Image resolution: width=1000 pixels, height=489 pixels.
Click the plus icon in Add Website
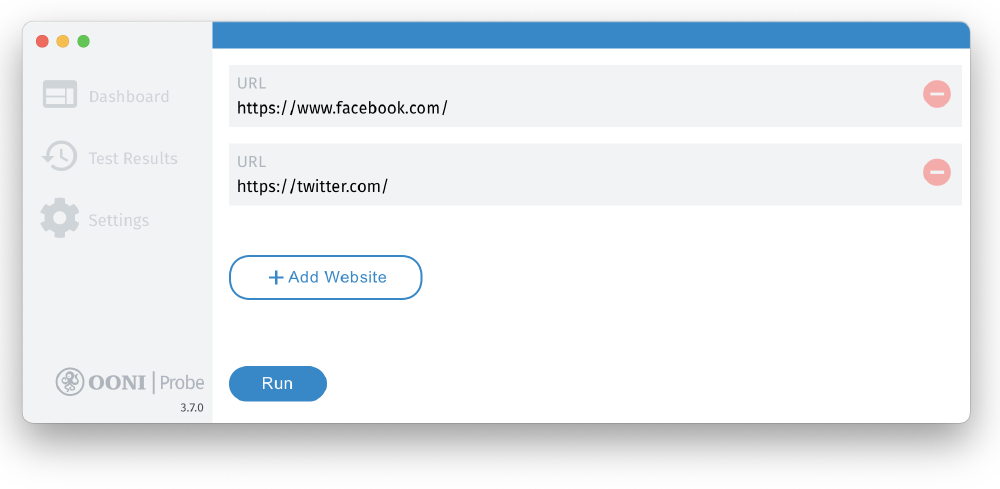[276, 278]
